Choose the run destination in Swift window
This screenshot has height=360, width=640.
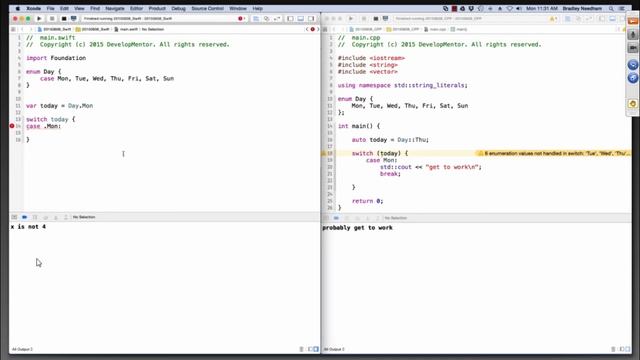point(73,18)
